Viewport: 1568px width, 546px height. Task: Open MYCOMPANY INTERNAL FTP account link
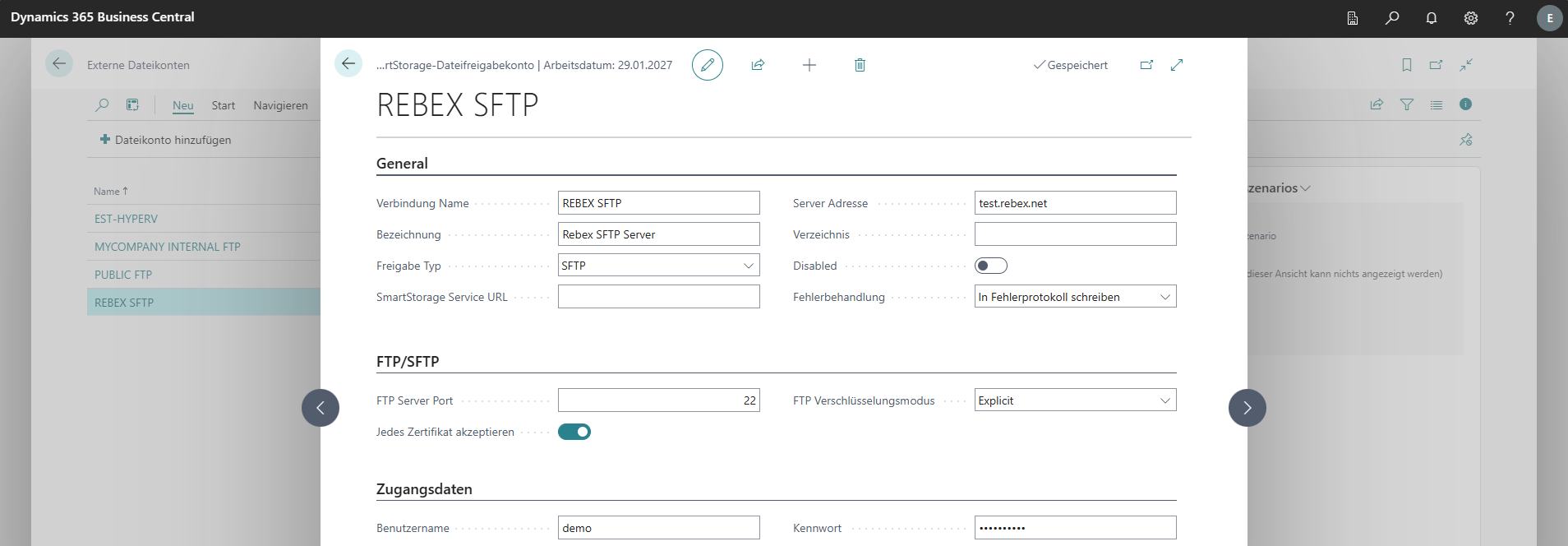(x=168, y=247)
